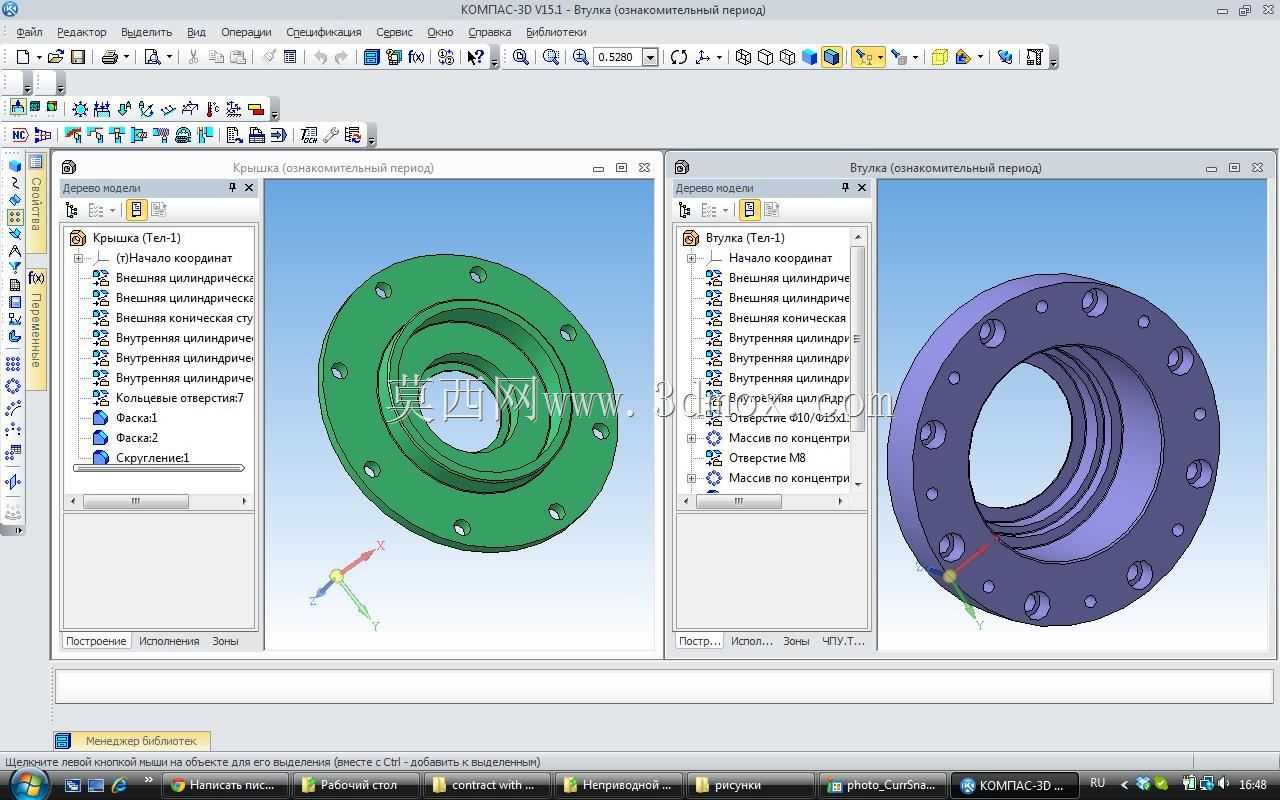Open the Рабочий стол taskbar button
This screenshot has width=1280, height=800.
pos(357,785)
